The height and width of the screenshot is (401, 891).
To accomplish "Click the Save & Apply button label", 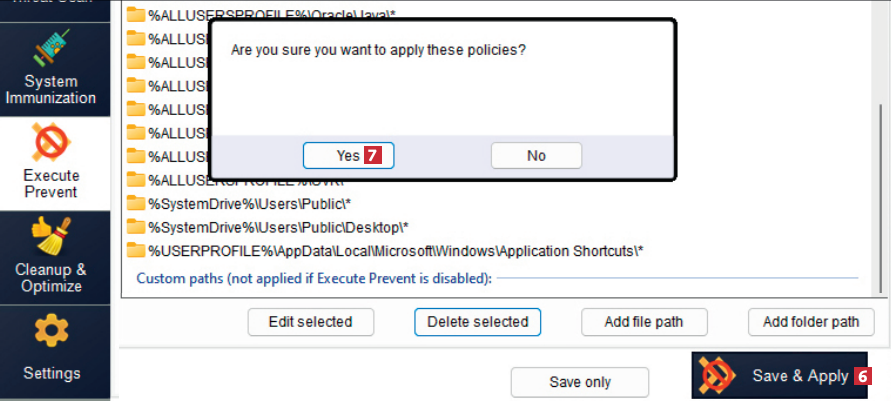I will click(799, 376).
